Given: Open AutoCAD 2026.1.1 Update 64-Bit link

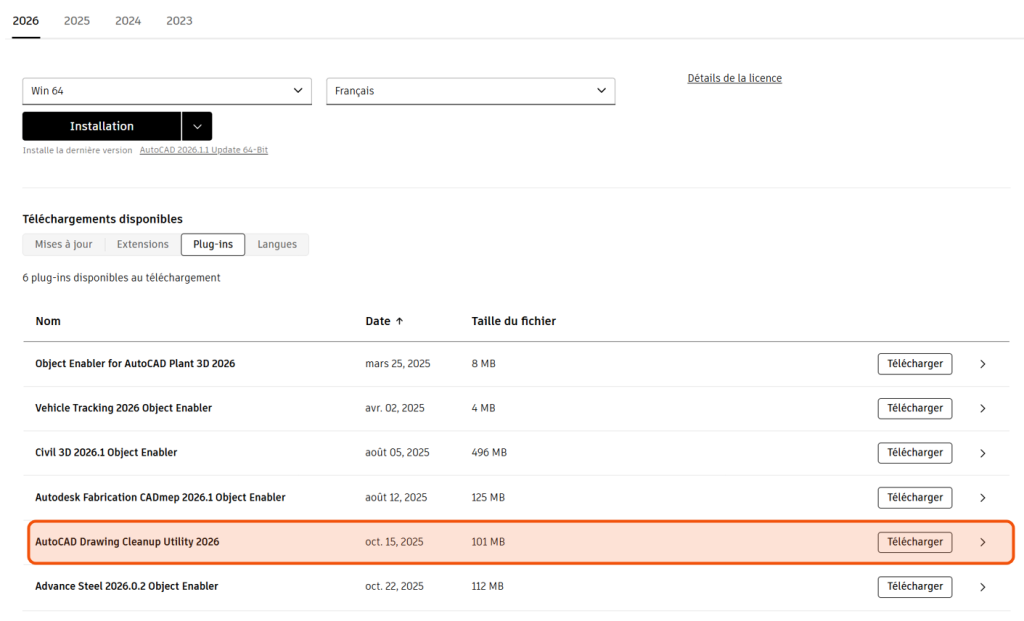Looking at the screenshot, I should click(204, 150).
